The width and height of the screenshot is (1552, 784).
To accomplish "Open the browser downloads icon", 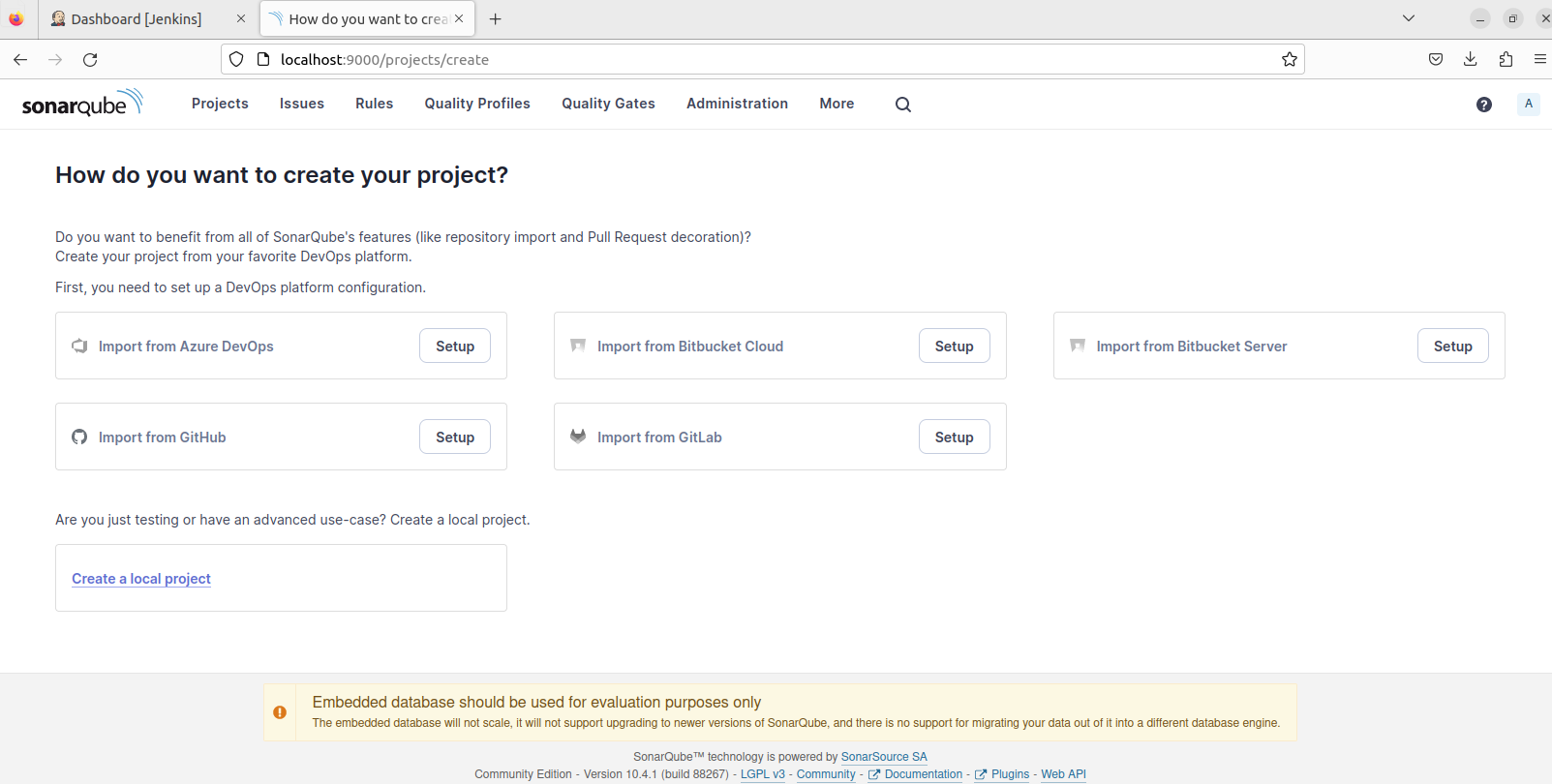I will pyautogui.click(x=1471, y=59).
